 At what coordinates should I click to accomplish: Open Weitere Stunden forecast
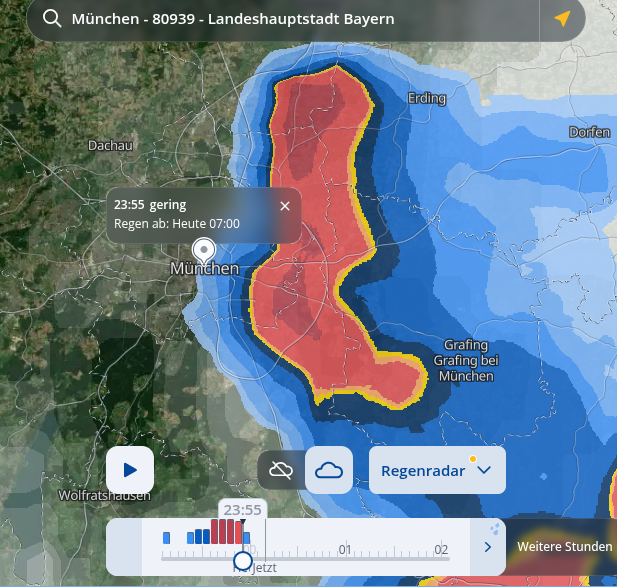(x=565, y=546)
